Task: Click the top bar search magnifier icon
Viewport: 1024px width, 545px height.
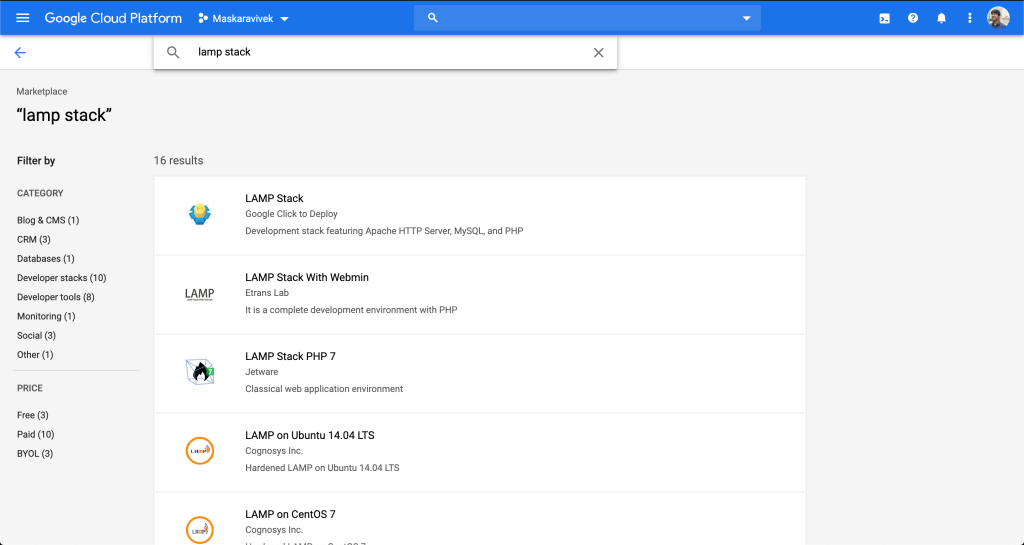Action: tap(432, 18)
